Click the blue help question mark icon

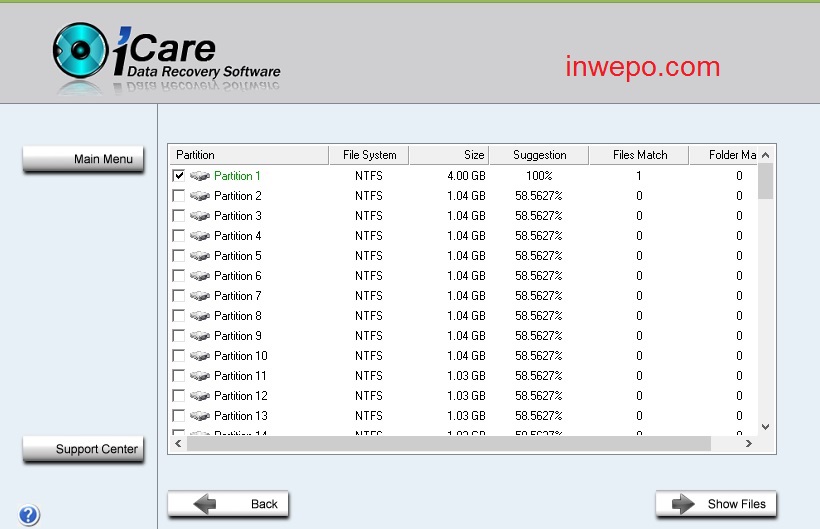click(29, 515)
